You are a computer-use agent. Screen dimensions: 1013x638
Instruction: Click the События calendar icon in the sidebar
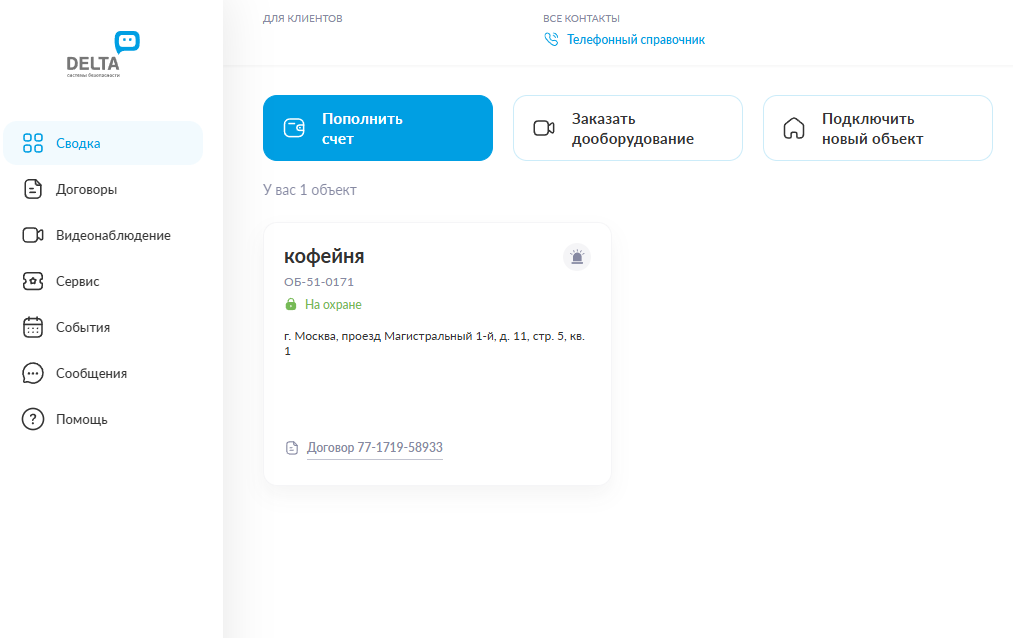point(33,327)
